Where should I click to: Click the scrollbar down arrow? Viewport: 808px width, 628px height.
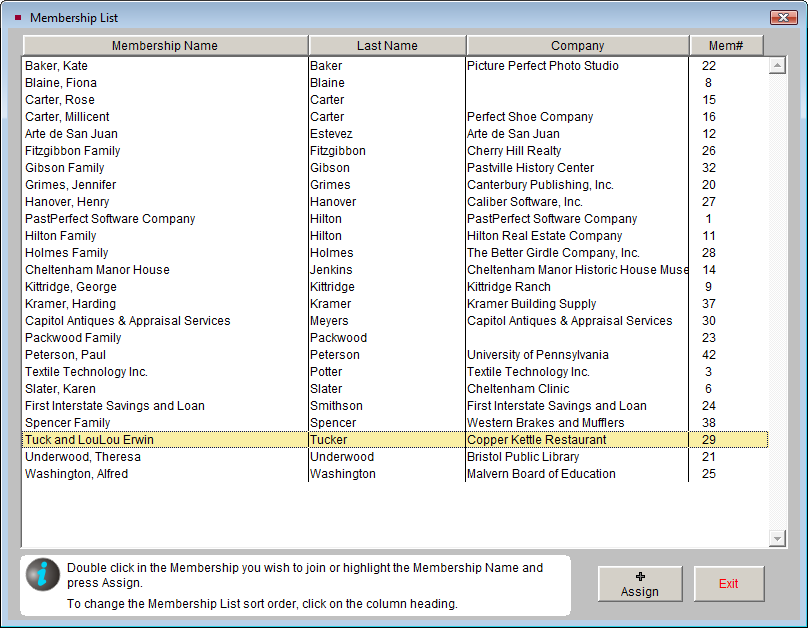tap(777, 539)
